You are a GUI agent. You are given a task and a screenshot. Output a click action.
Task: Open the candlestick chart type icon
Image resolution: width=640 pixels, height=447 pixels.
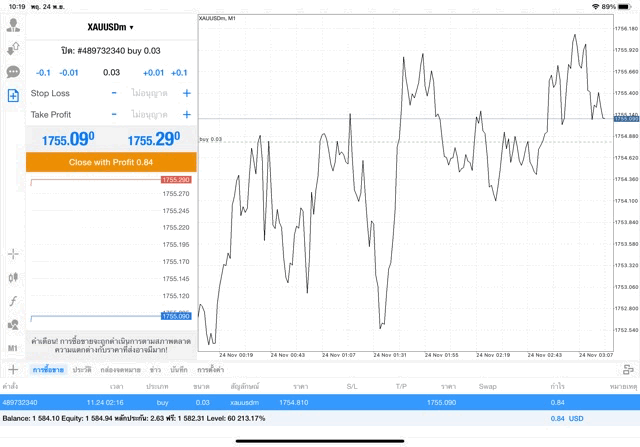(x=13, y=278)
